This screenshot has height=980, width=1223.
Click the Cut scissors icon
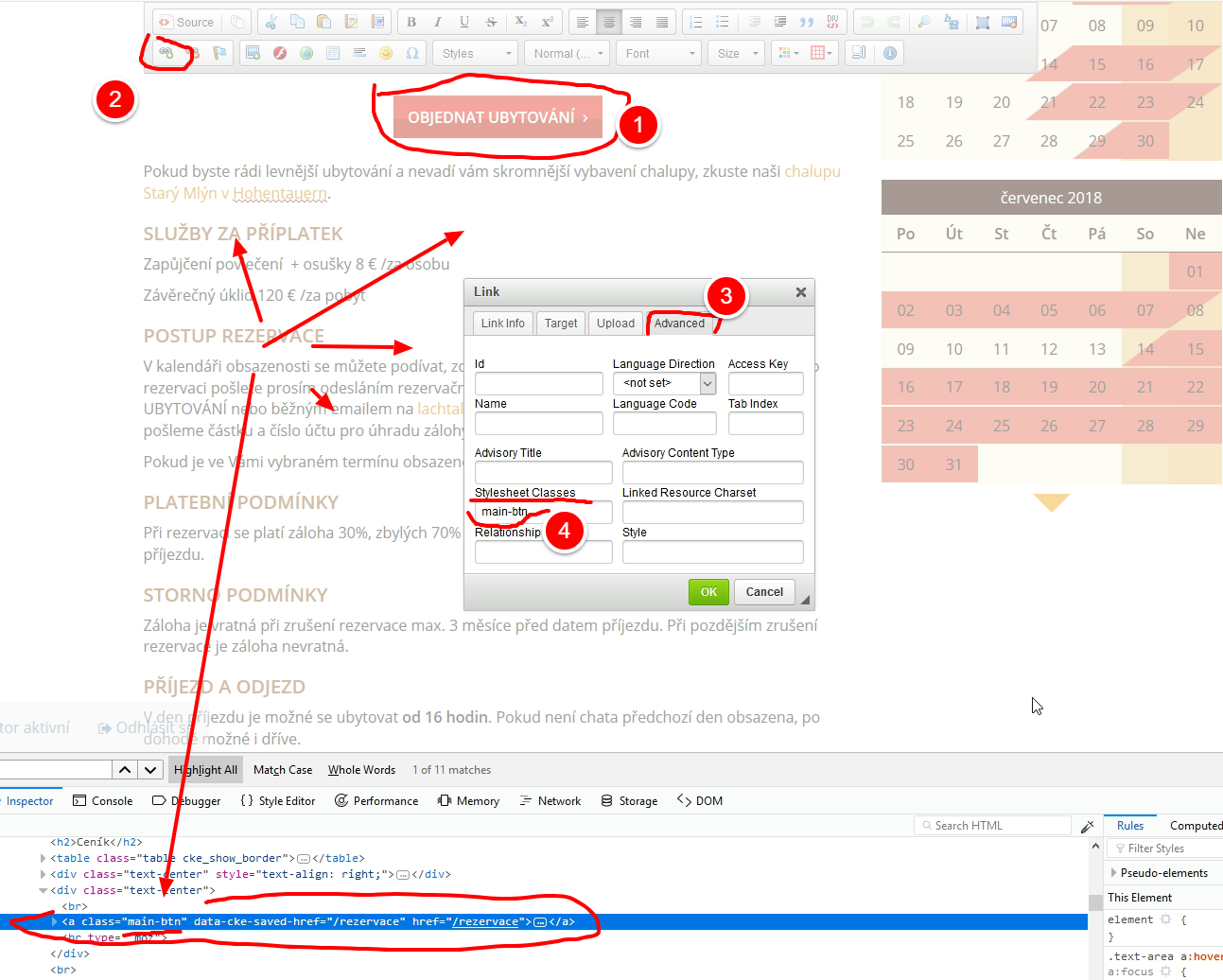[271, 22]
